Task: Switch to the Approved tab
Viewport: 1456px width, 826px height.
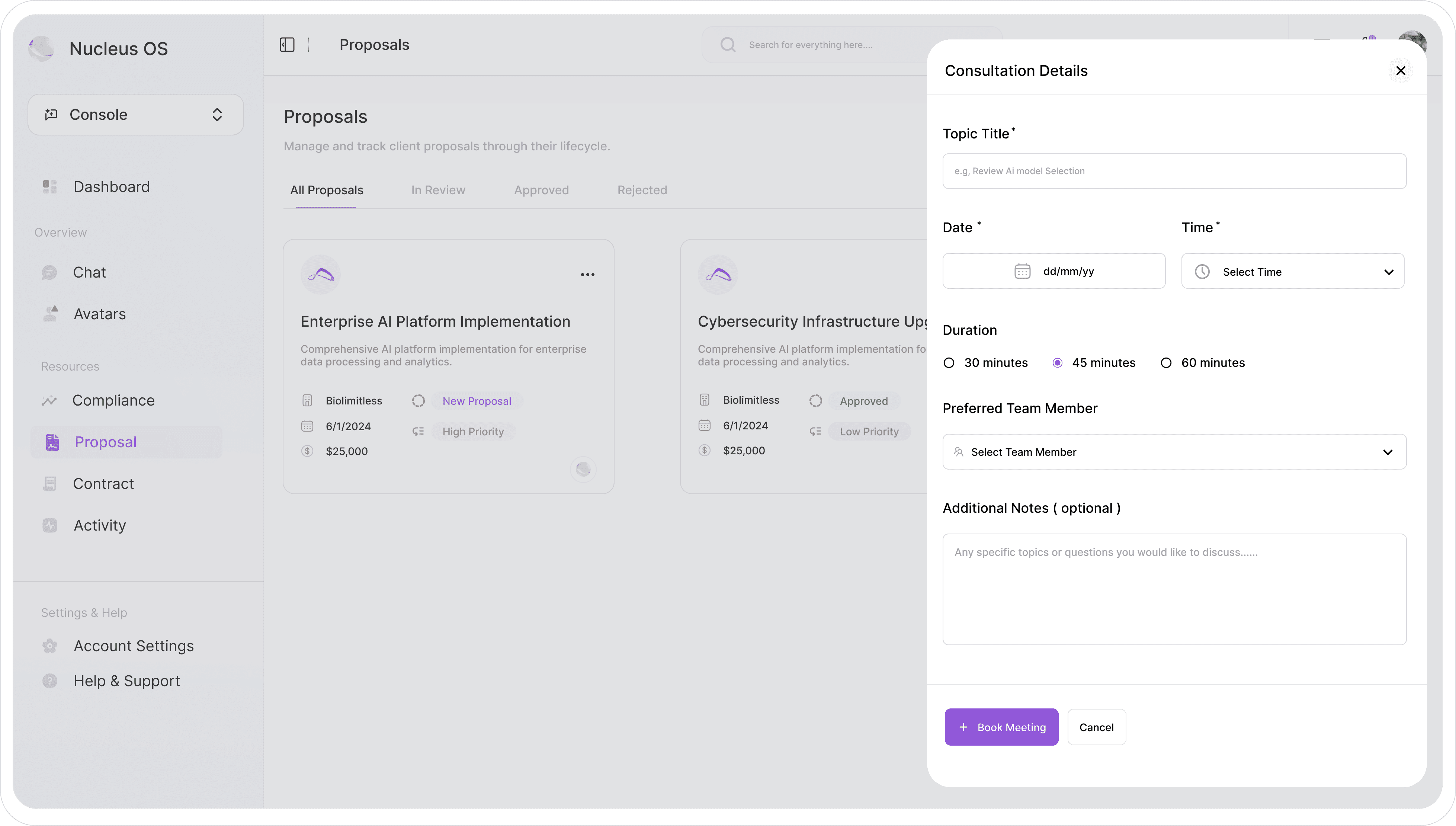Action: pos(541,190)
